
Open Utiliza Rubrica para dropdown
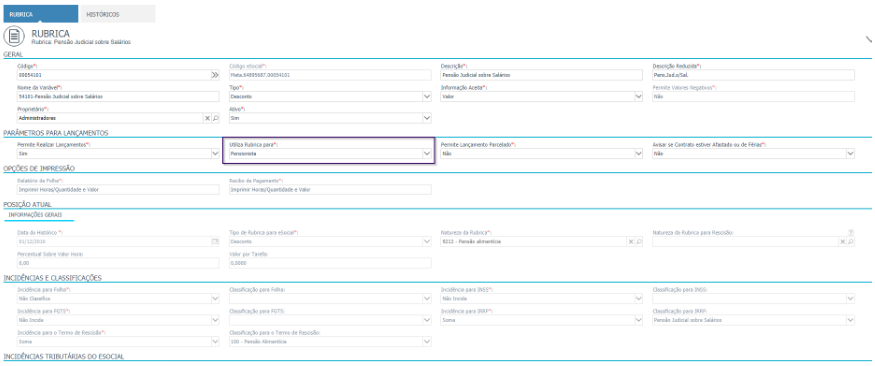427,153
